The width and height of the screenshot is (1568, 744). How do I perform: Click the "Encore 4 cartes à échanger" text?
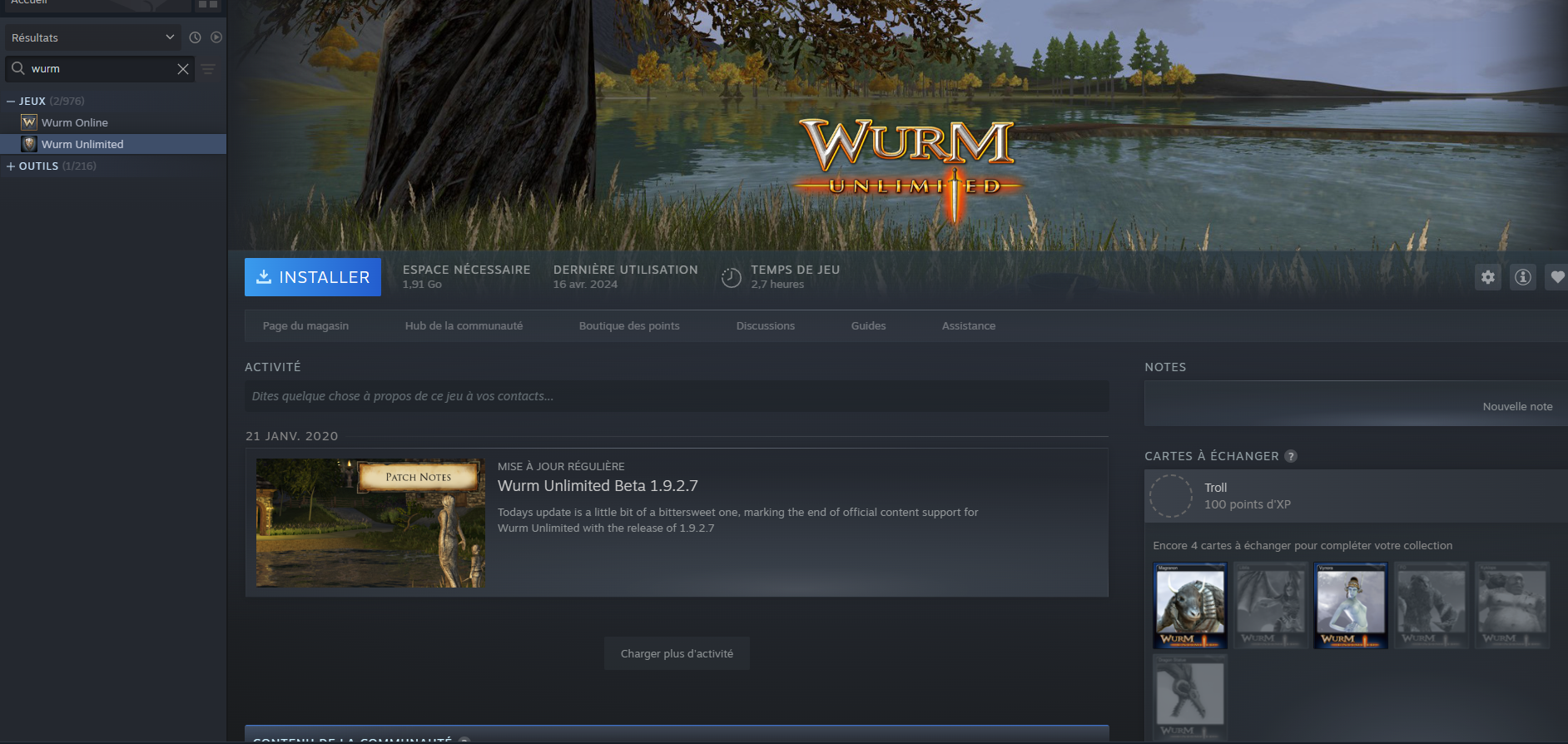(1303, 546)
